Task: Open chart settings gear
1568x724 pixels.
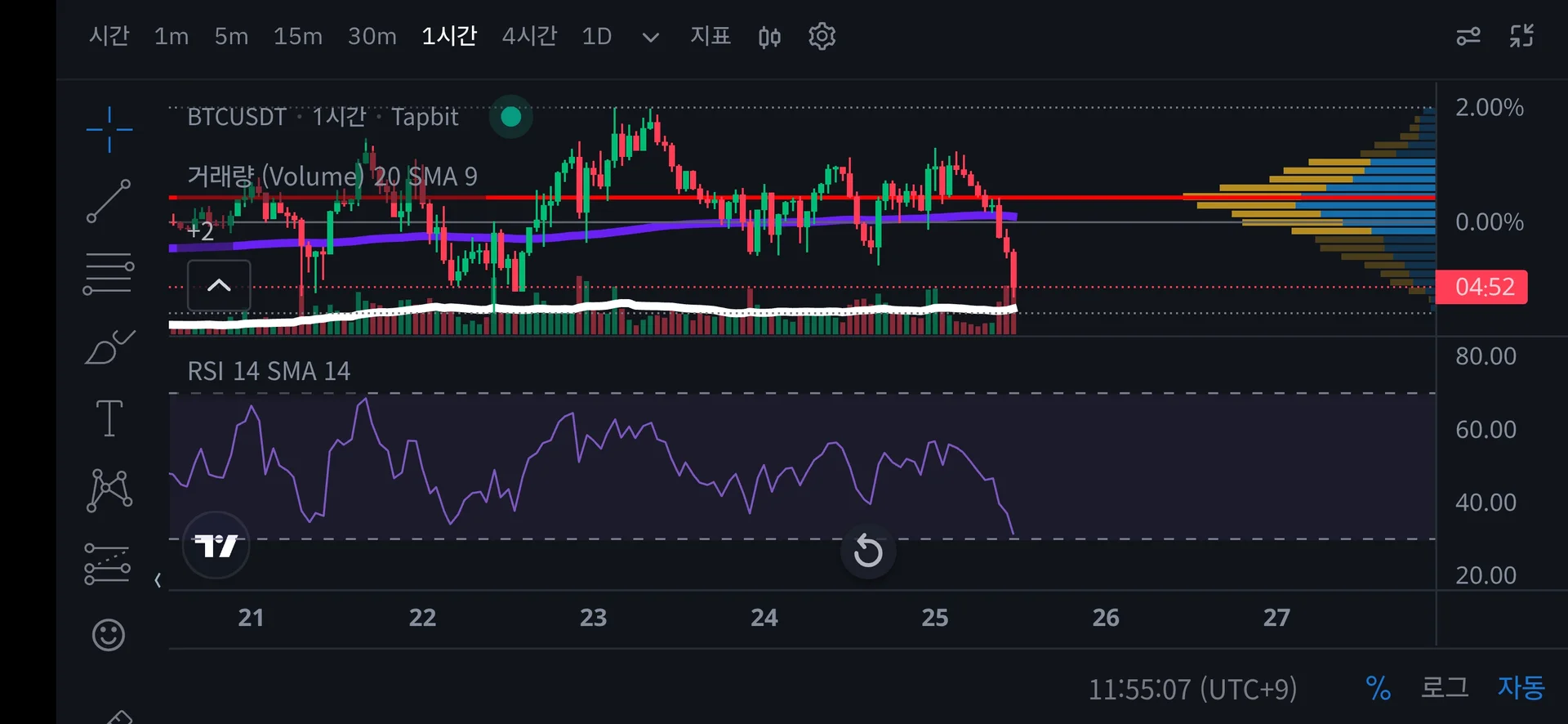Action: tap(822, 37)
